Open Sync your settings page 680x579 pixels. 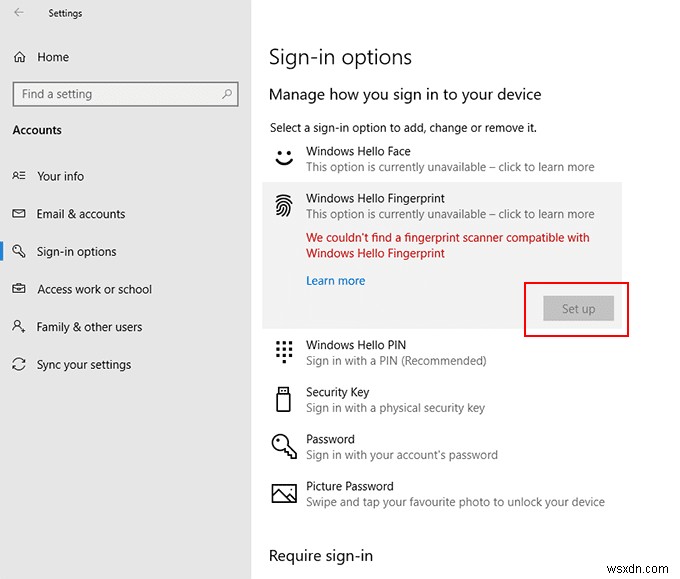point(84,365)
